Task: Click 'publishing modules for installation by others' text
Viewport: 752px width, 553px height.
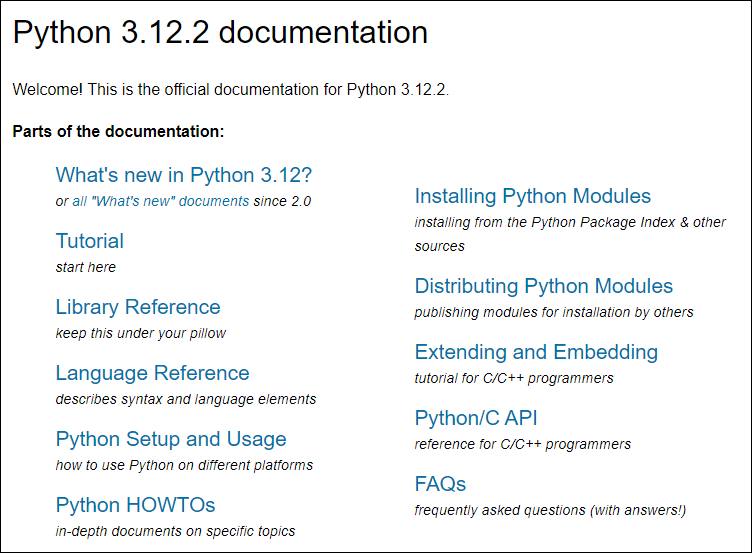Action: click(554, 312)
